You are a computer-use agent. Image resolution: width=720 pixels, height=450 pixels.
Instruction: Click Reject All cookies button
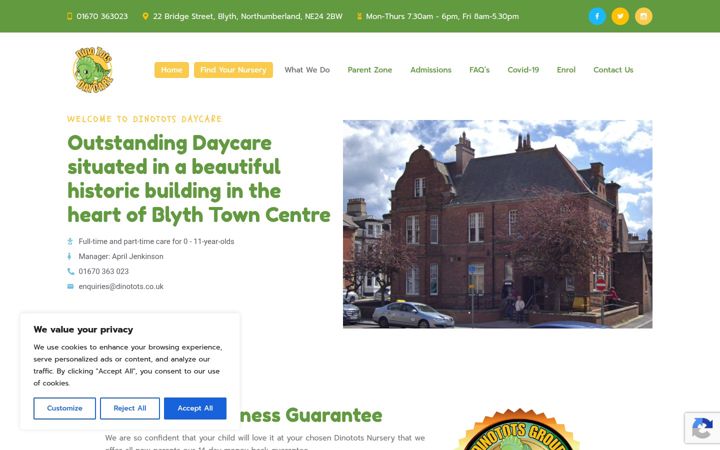[130, 408]
